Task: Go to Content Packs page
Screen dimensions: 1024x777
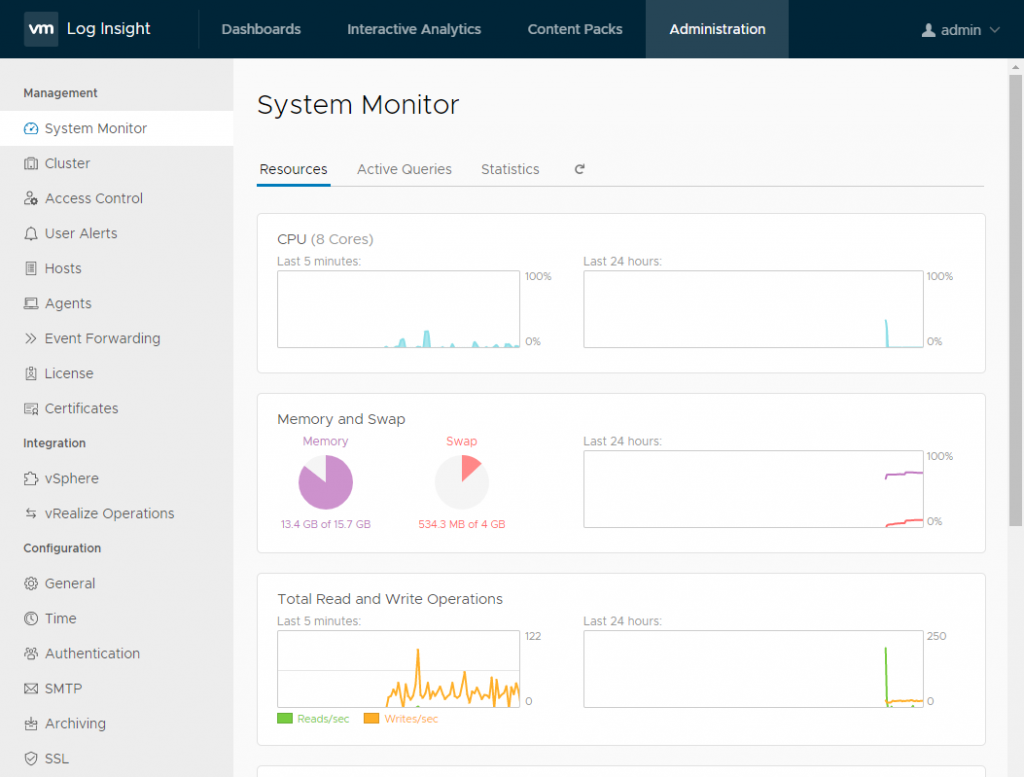Action: tap(575, 30)
